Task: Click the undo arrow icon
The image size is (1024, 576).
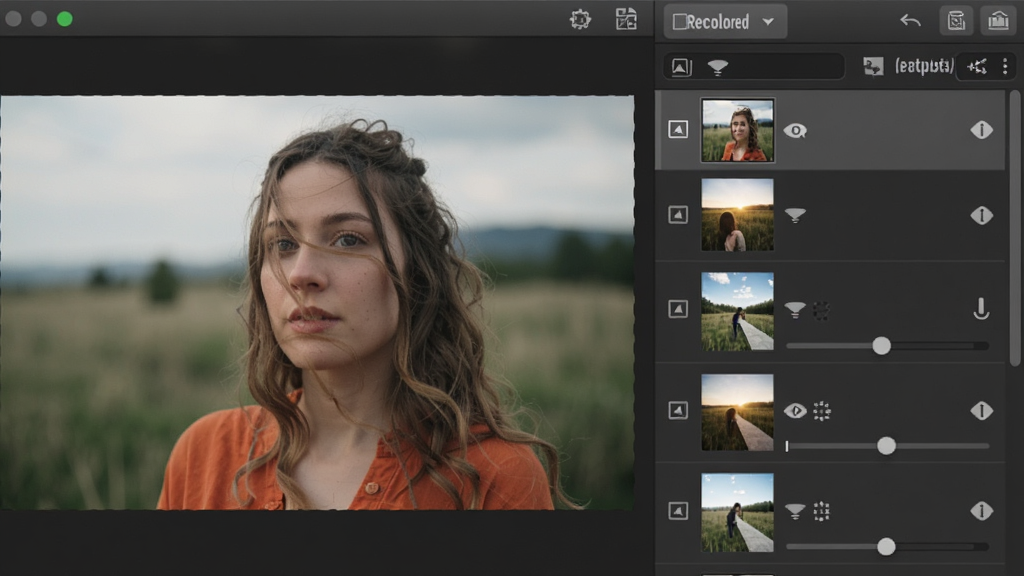Action: pos(910,21)
